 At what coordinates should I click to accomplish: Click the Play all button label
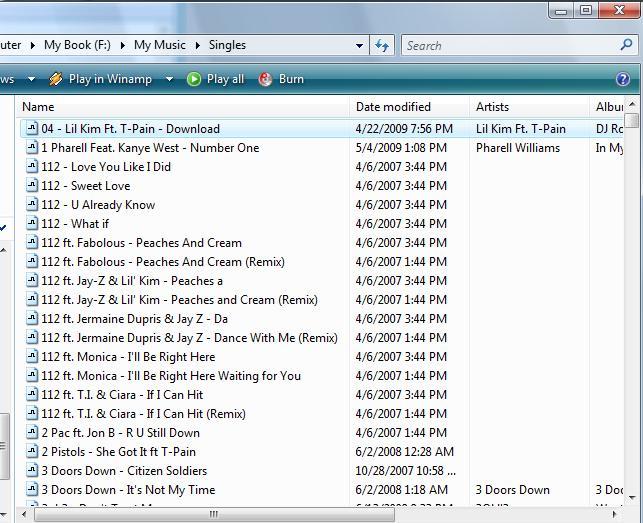pyautogui.click(x=225, y=79)
